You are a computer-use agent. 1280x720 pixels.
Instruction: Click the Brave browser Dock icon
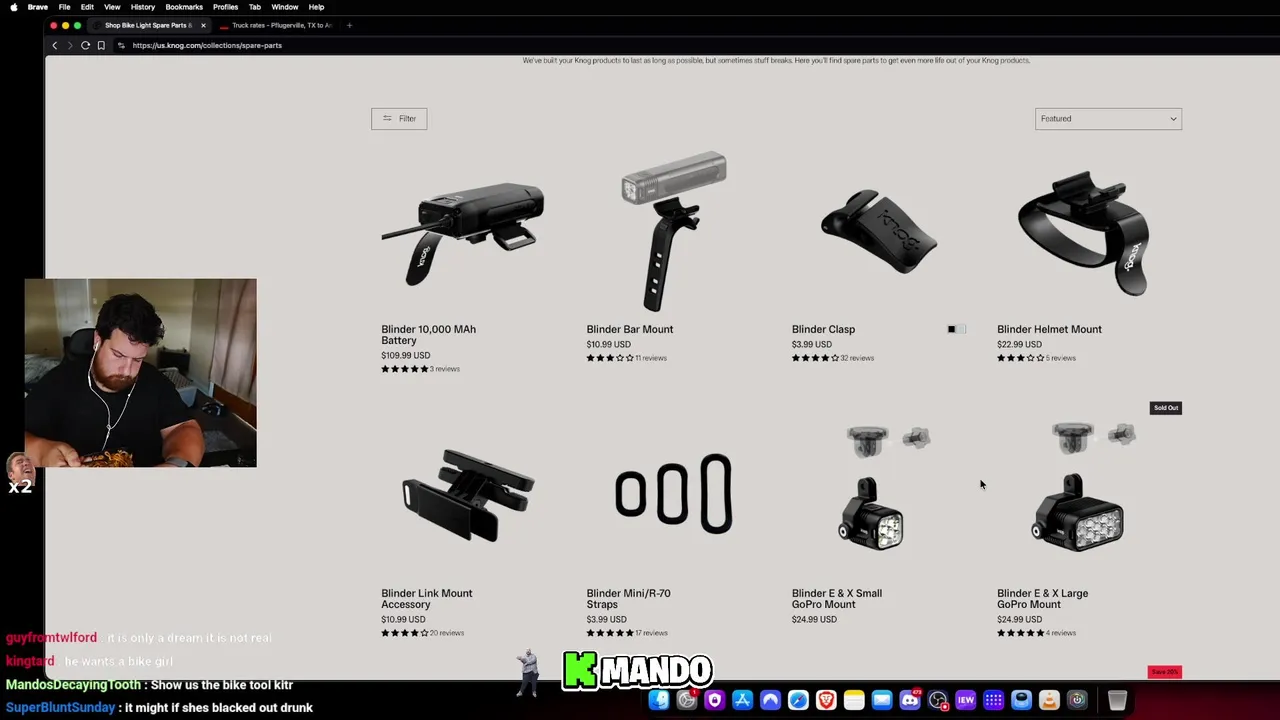click(x=826, y=700)
